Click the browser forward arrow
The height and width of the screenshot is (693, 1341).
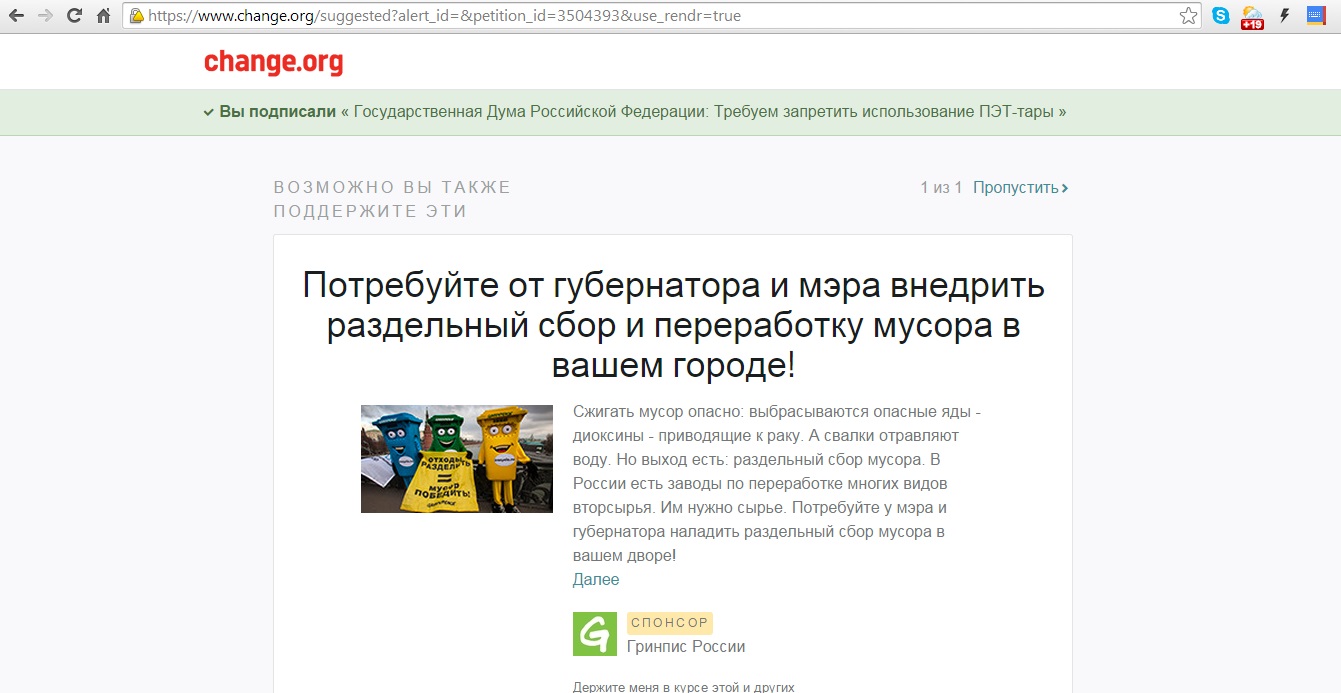point(45,16)
